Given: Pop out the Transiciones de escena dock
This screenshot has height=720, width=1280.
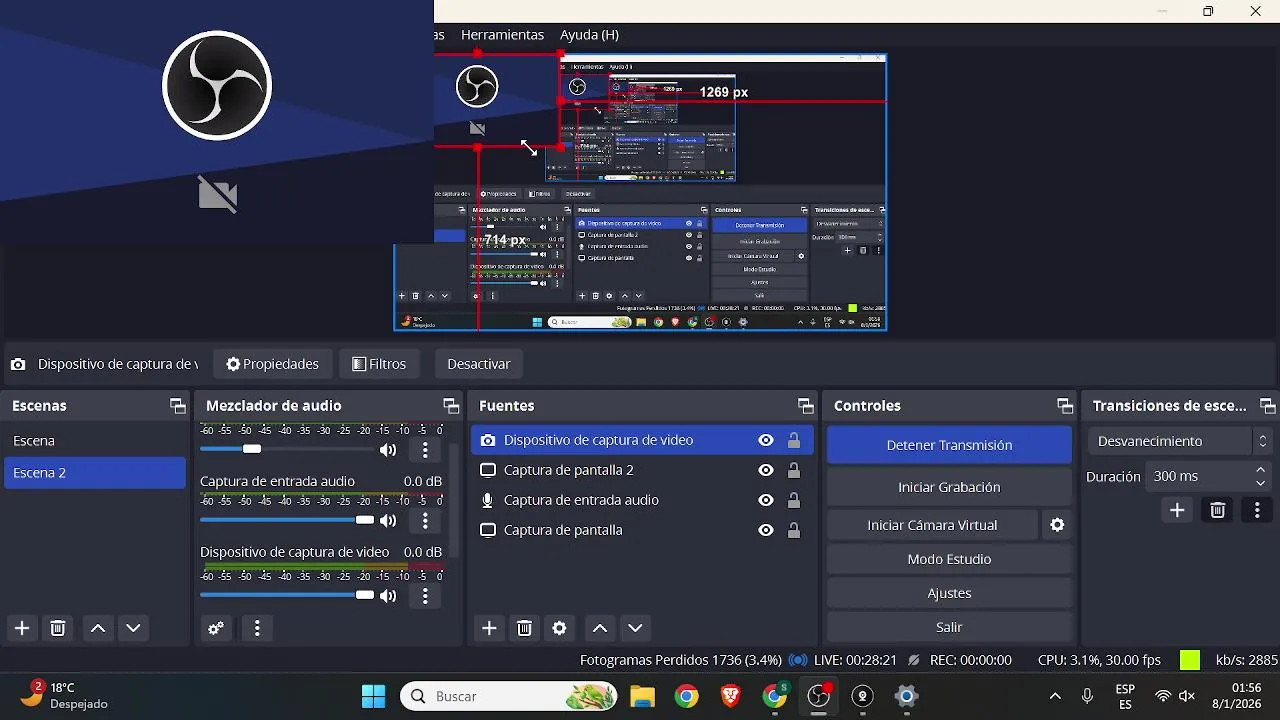Looking at the screenshot, I should pyautogui.click(x=1268, y=406).
